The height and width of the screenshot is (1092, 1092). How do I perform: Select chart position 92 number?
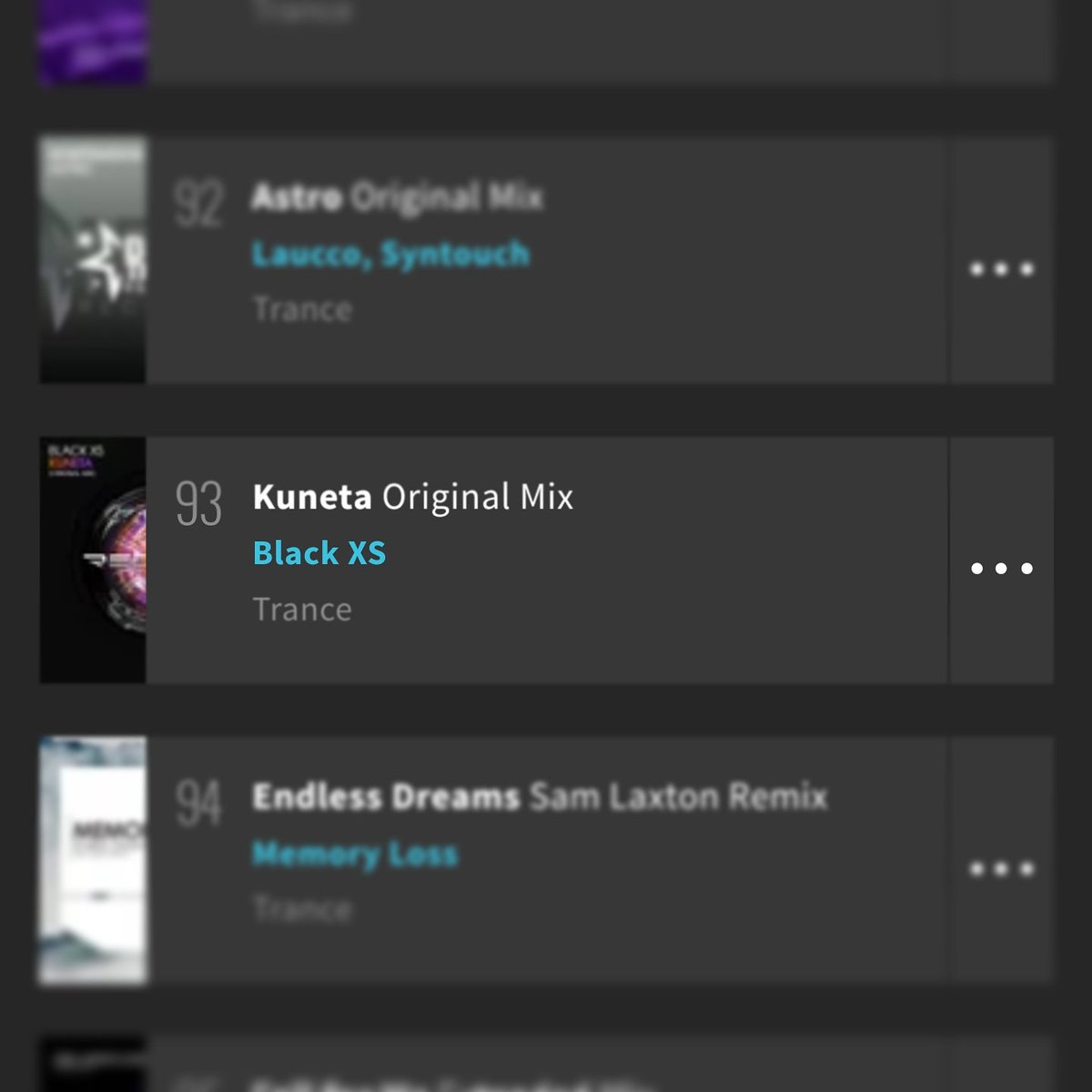pos(198,204)
